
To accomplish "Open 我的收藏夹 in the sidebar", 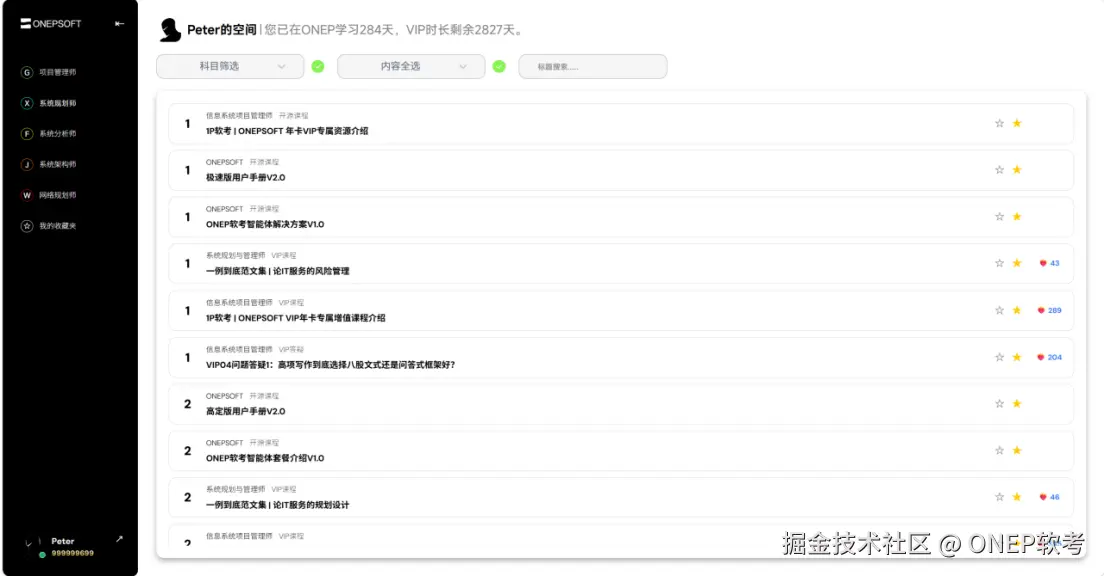I will pos(58,226).
